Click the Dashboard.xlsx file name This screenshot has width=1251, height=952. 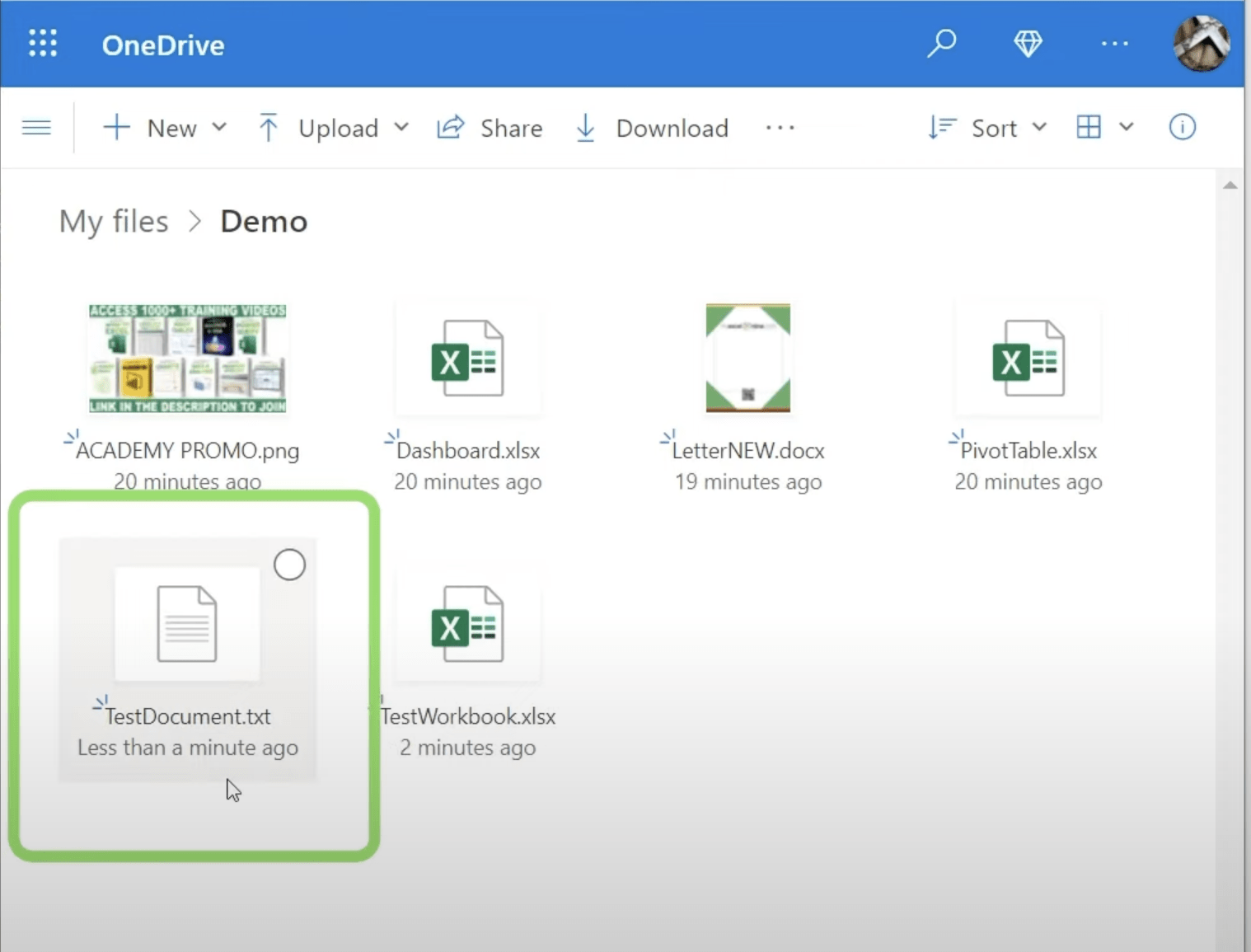pos(468,451)
